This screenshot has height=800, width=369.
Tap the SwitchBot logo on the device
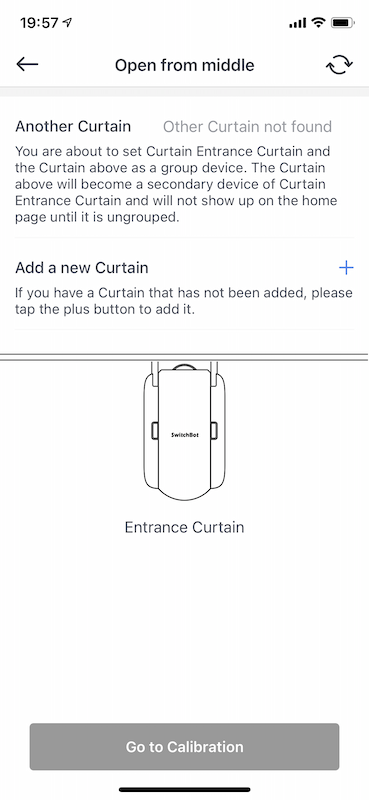(184, 435)
